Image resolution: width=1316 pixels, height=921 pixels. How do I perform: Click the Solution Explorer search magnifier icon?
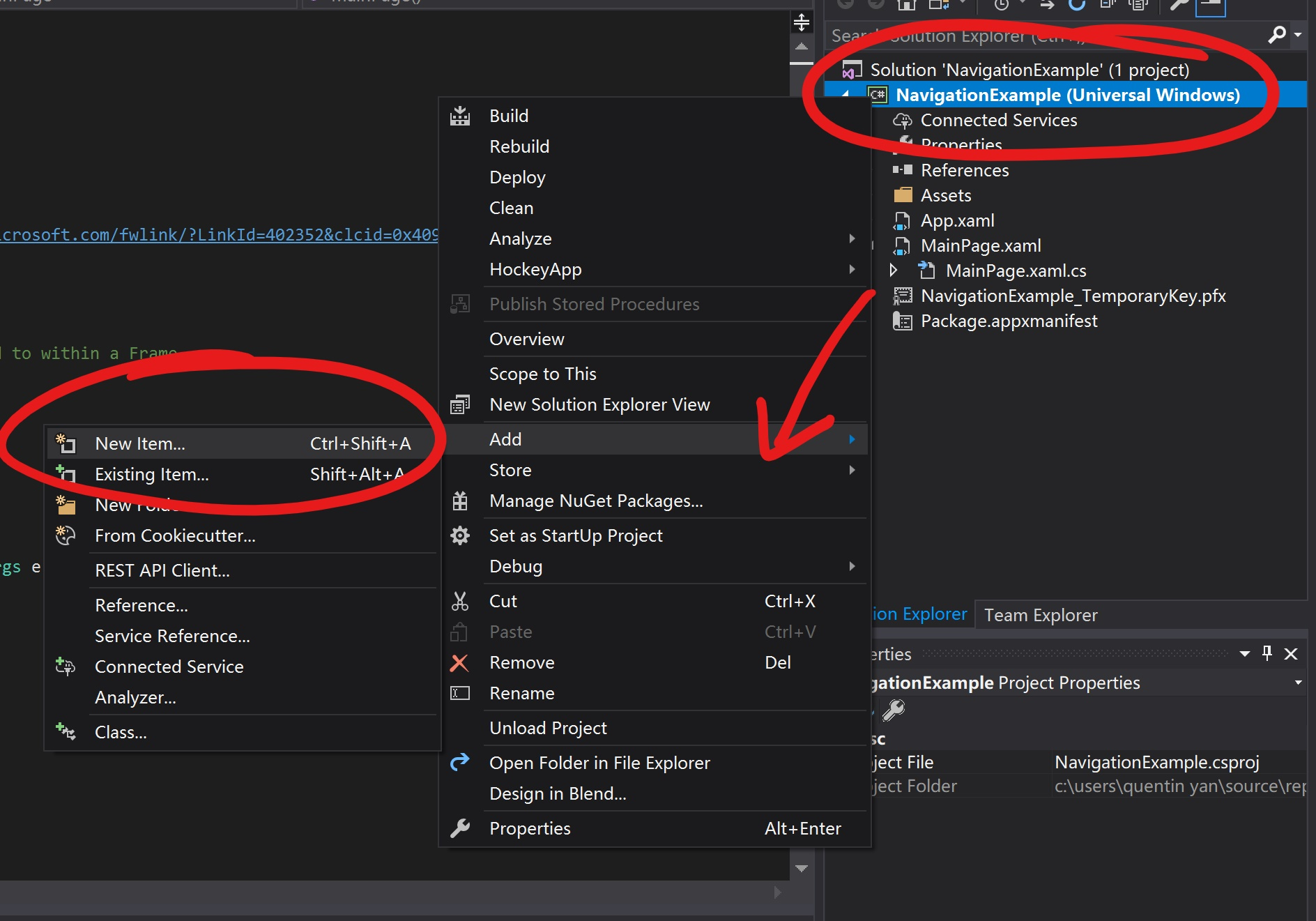pyautogui.click(x=1277, y=34)
